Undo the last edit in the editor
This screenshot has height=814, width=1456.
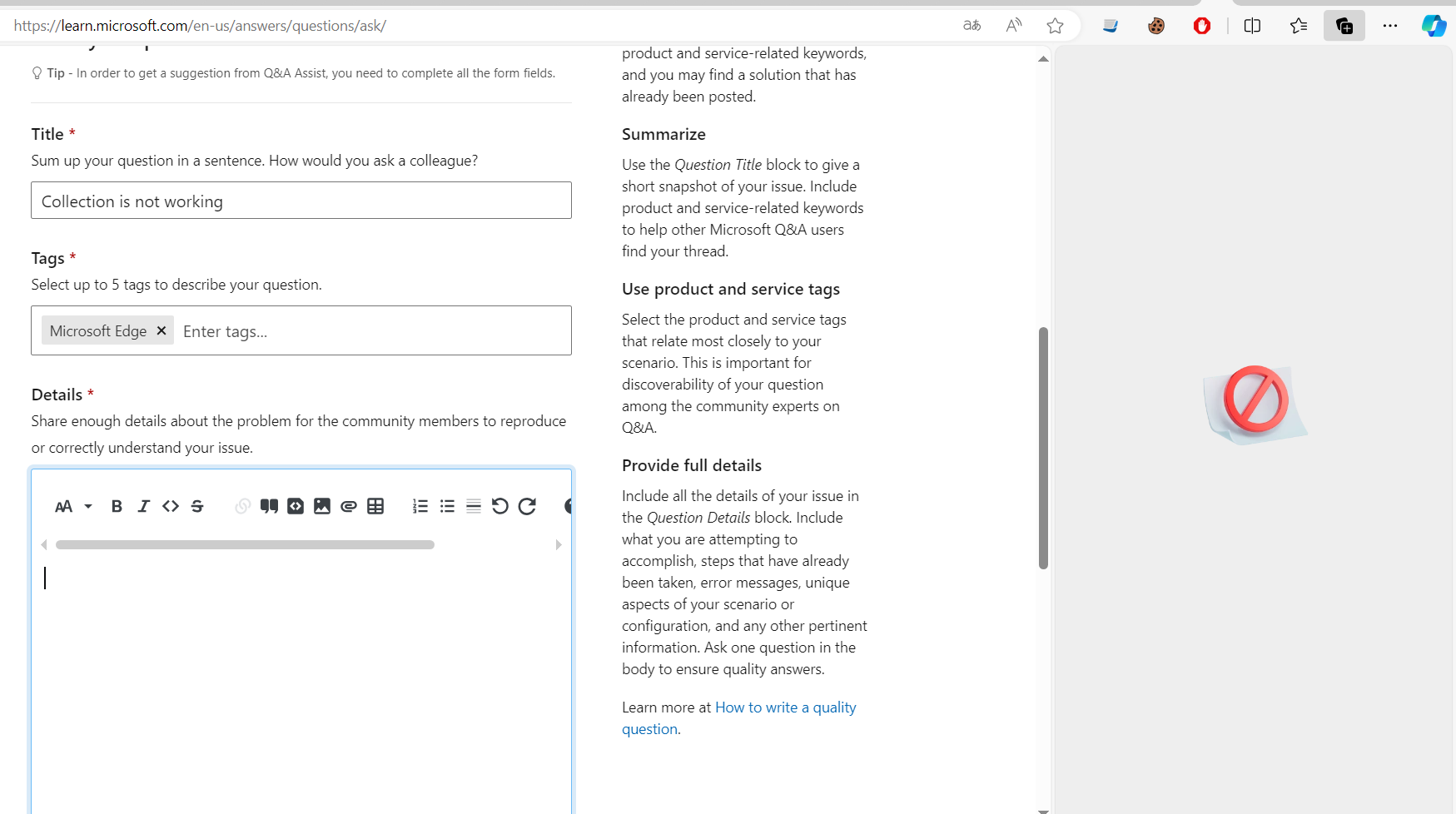tap(500, 506)
